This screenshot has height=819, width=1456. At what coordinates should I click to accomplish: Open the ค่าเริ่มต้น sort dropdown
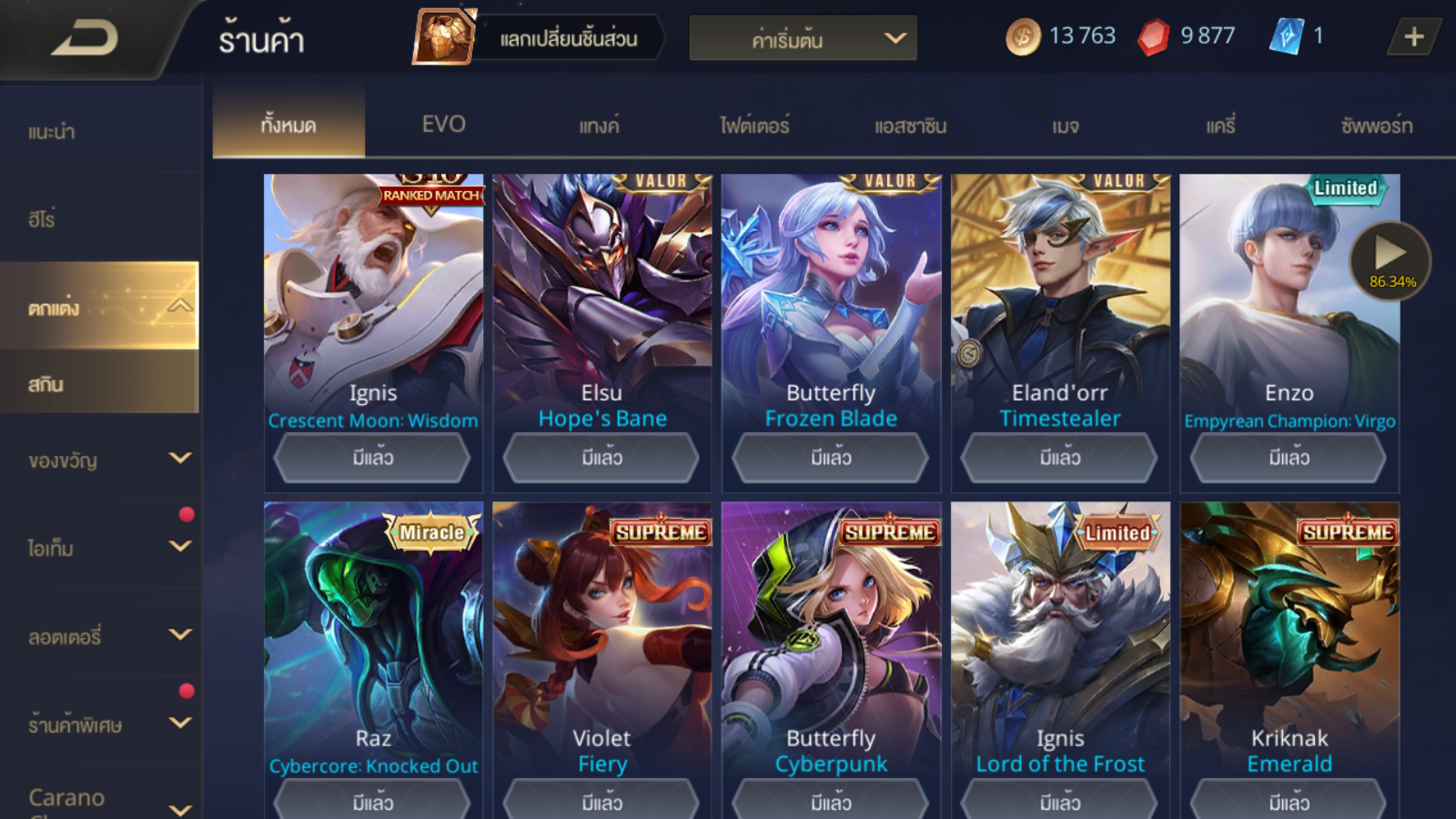(x=803, y=38)
